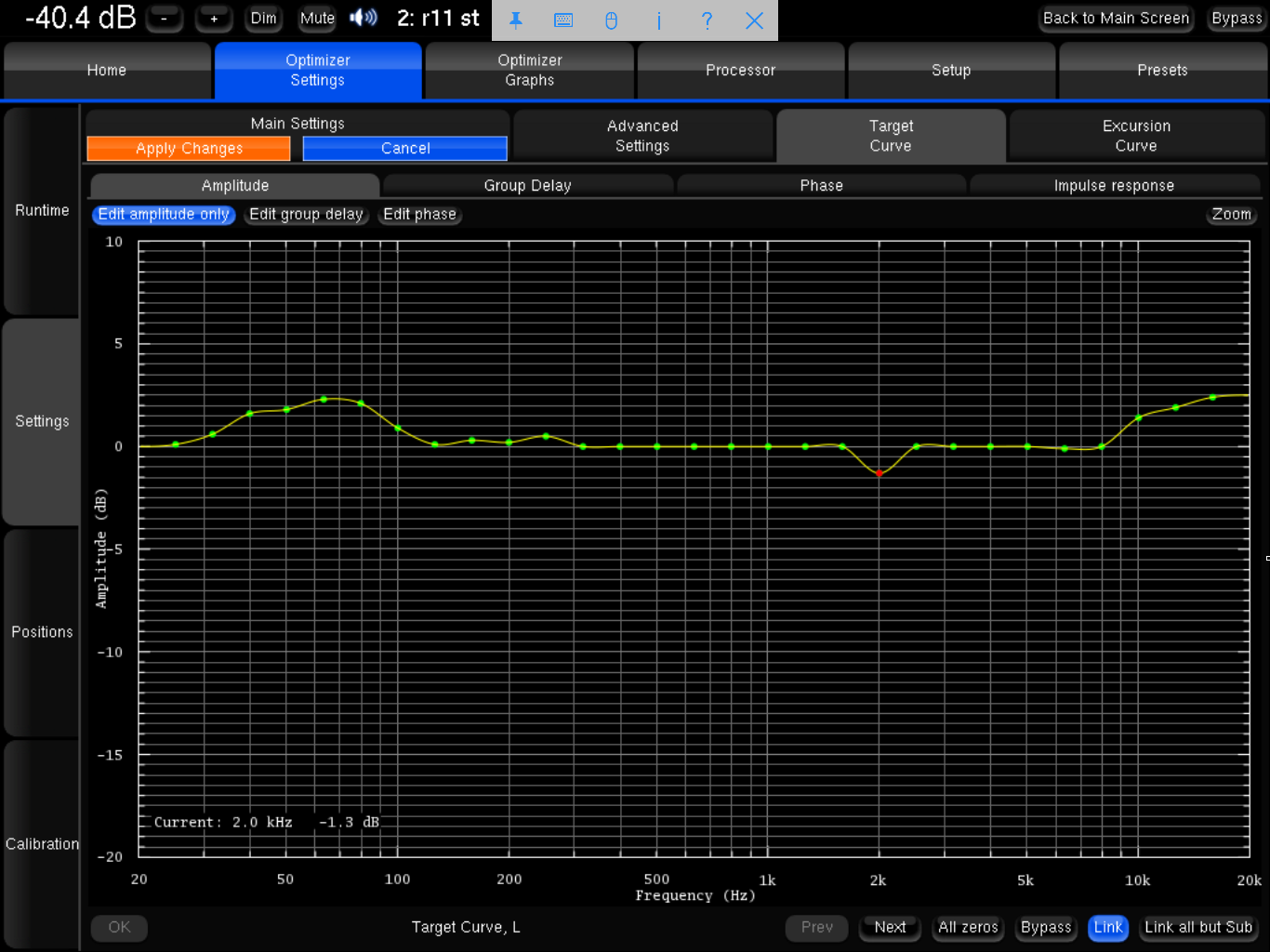
Task: Click the Zoom button above the graph
Action: pos(1231,215)
